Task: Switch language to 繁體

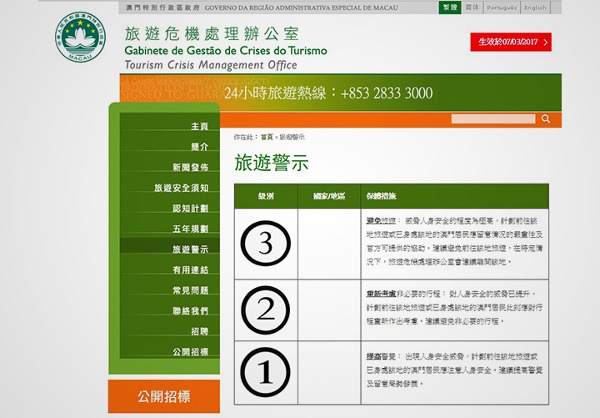Action: pos(450,7)
